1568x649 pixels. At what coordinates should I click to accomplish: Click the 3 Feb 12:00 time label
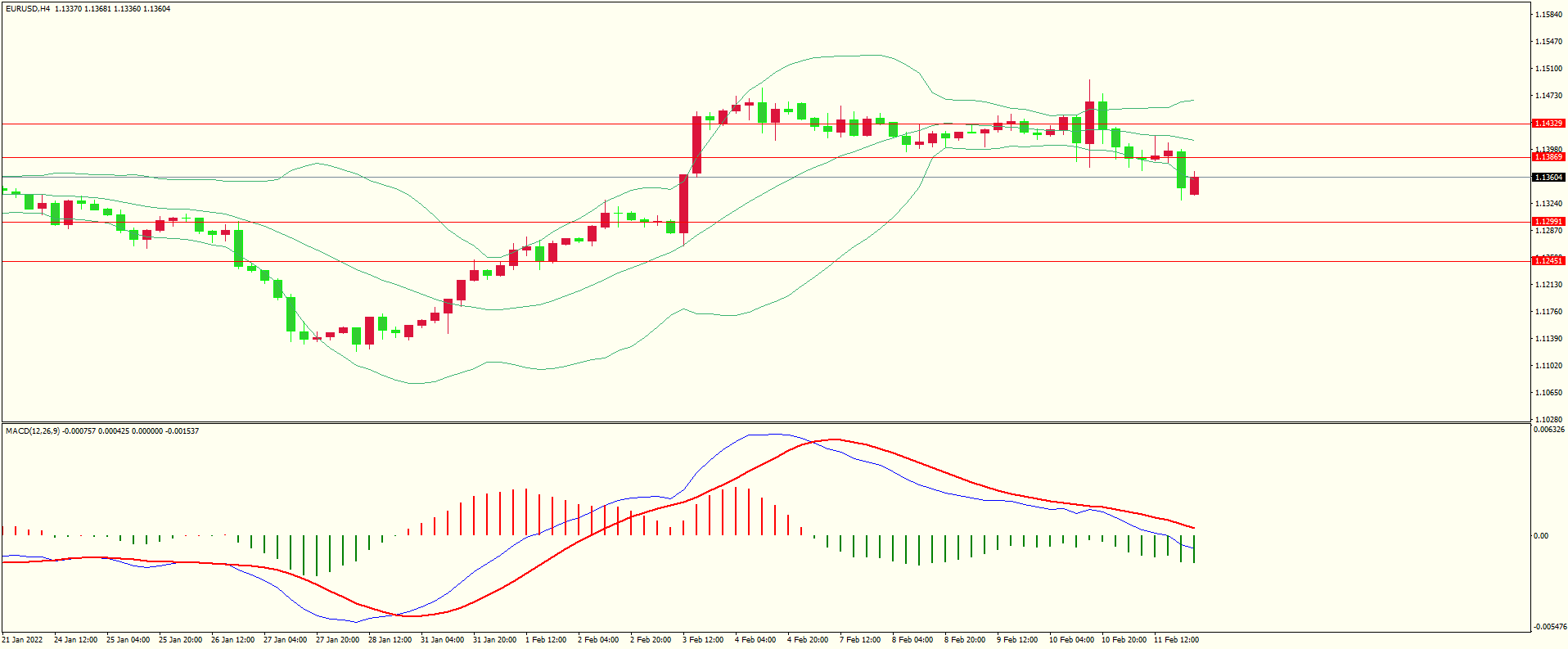pyautogui.click(x=703, y=640)
